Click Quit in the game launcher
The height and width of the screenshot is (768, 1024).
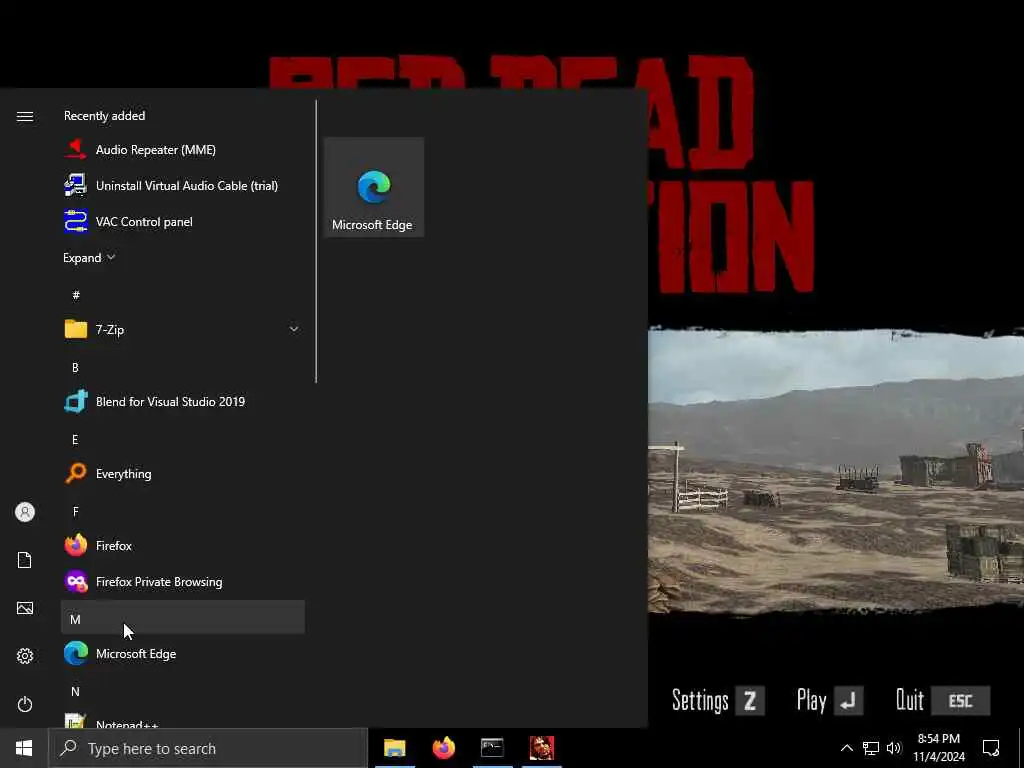[x=910, y=701]
